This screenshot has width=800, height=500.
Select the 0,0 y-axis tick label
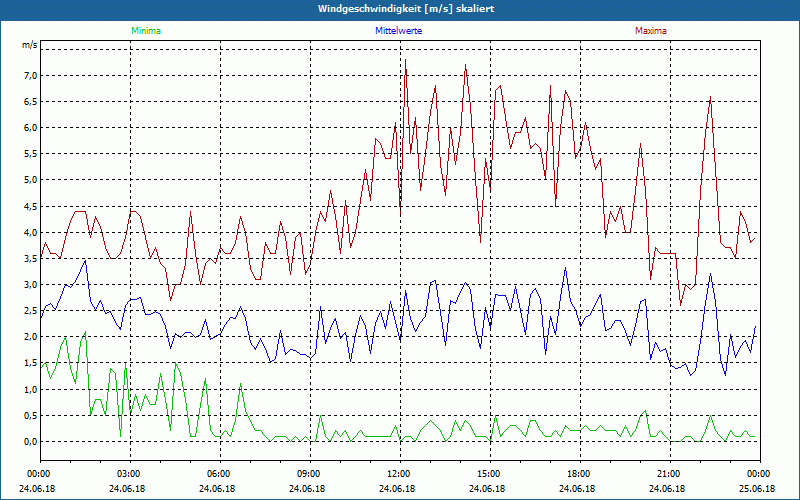pos(30,441)
